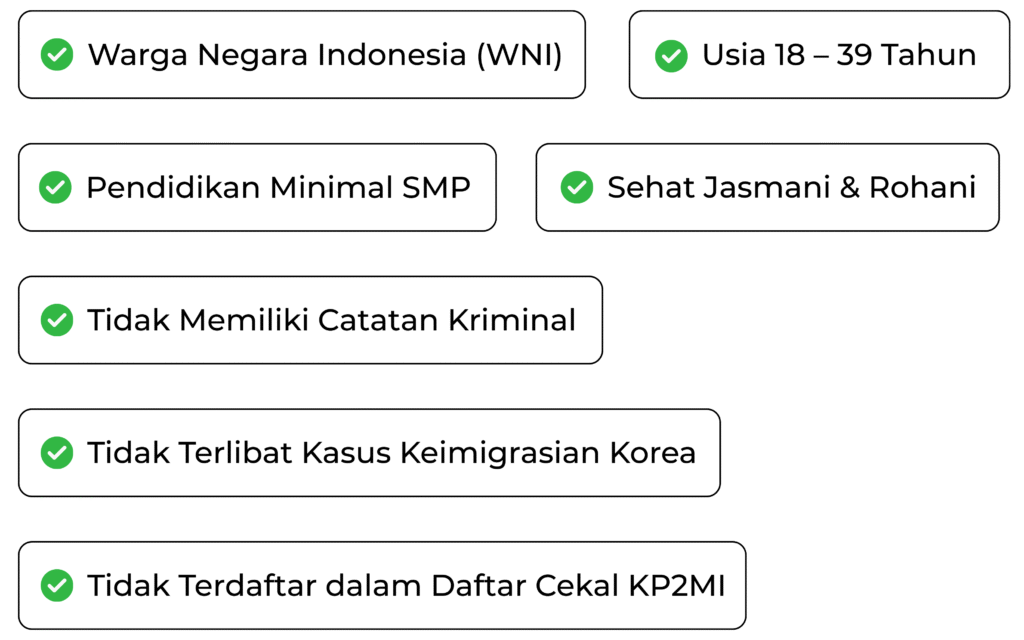The width and height of the screenshot is (1024, 640).
Task: Click the green checkmark beside Warga Negara Indonesia
Action: point(57,54)
